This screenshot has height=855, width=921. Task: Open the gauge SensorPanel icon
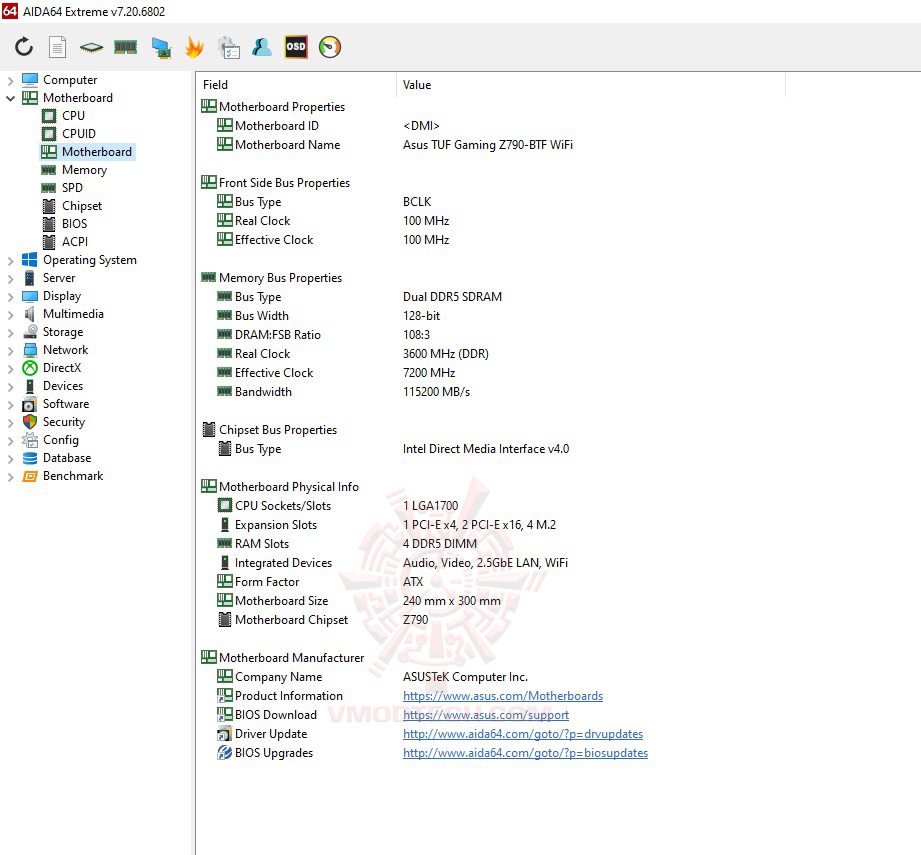(x=330, y=47)
